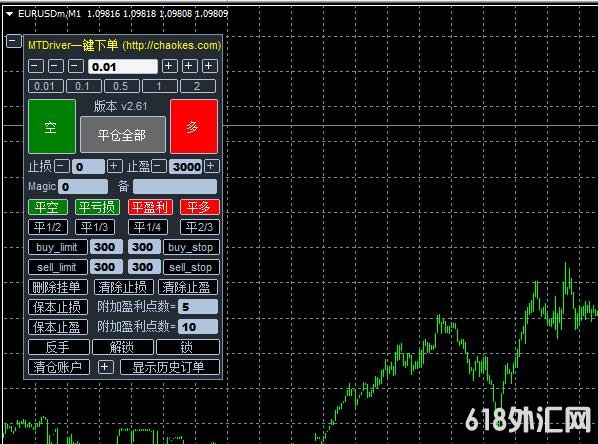Close all positions with 平仓全部
The height and width of the screenshot is (444, 598).
[123, 135]
